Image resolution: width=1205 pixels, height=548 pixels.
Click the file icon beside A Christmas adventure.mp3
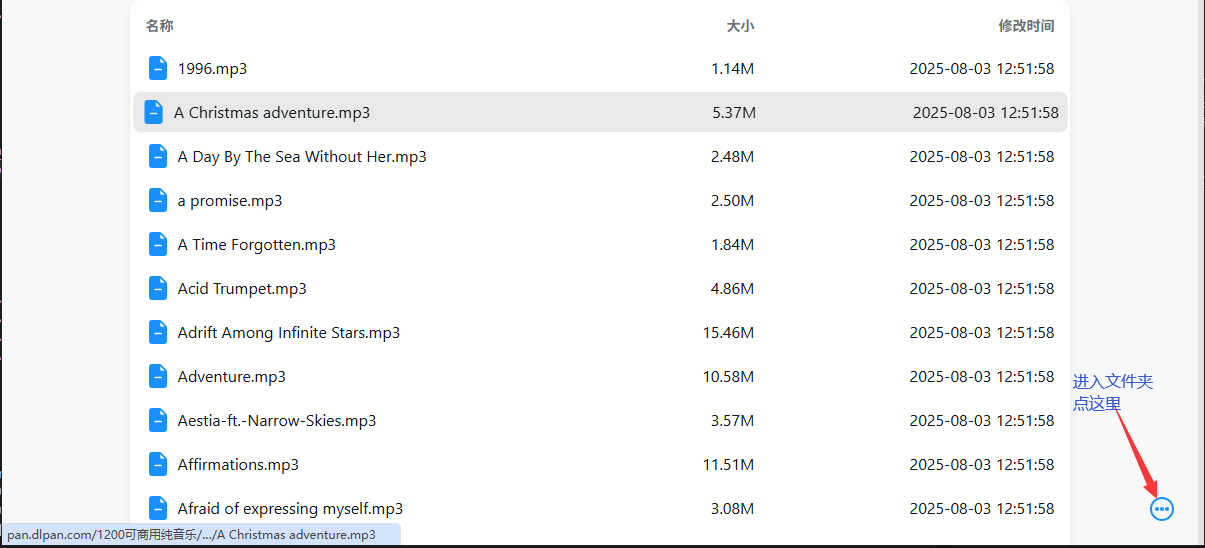pos(153,112)
